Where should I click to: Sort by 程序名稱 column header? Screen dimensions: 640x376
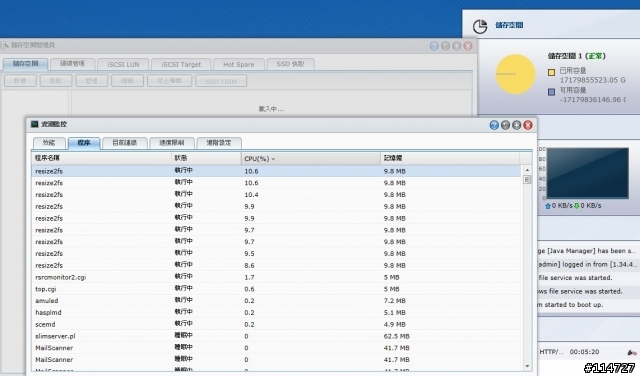(x=101, y=158)
